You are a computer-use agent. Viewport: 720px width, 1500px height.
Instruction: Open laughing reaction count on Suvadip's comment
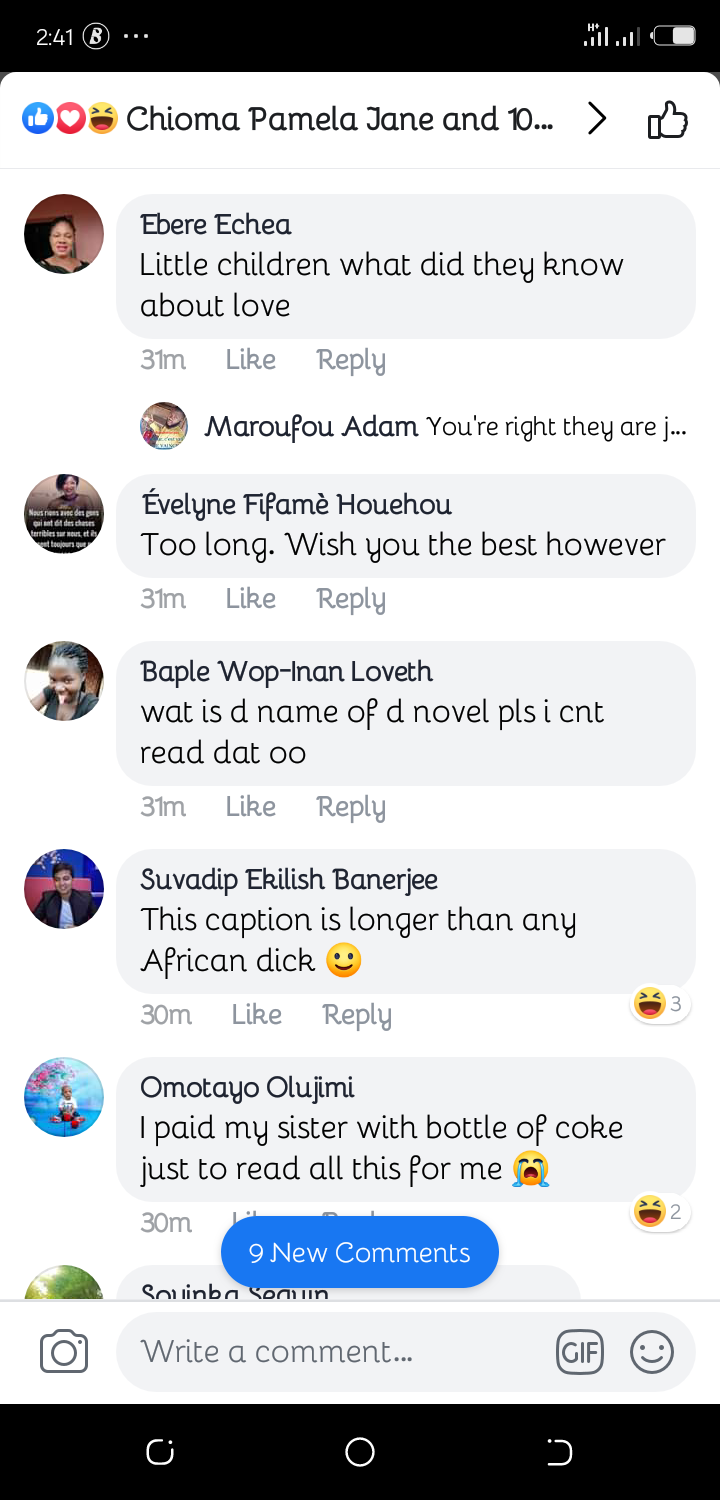click(x=661, y=1003)
